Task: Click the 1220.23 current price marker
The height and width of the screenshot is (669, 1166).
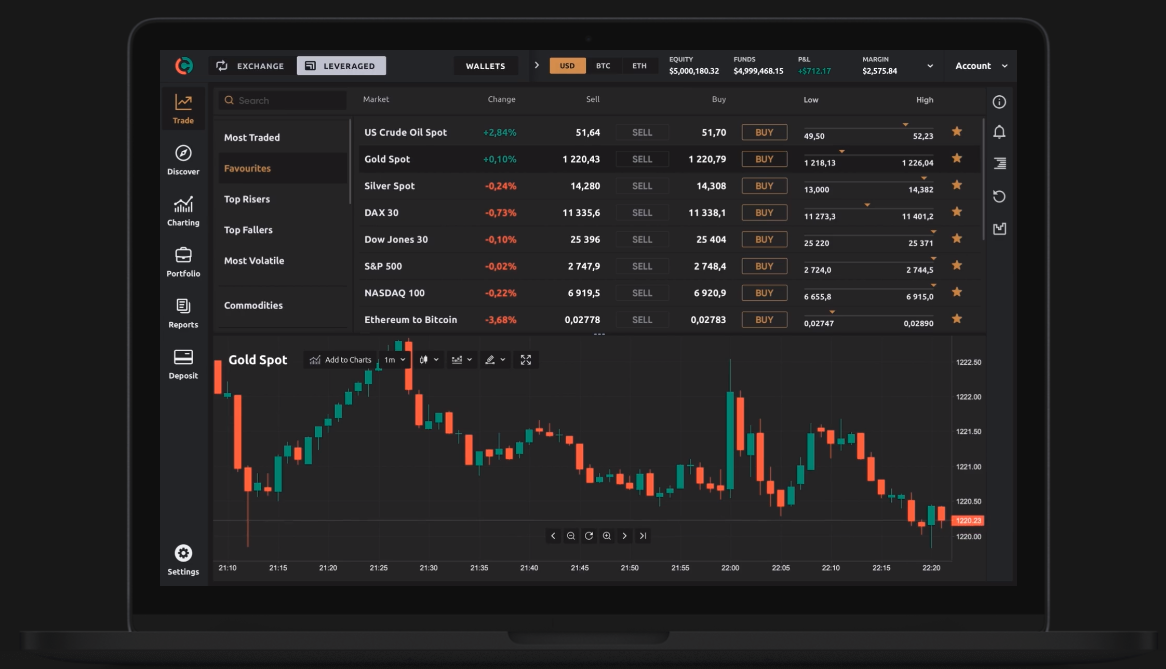Action: (x=968, y=521)
